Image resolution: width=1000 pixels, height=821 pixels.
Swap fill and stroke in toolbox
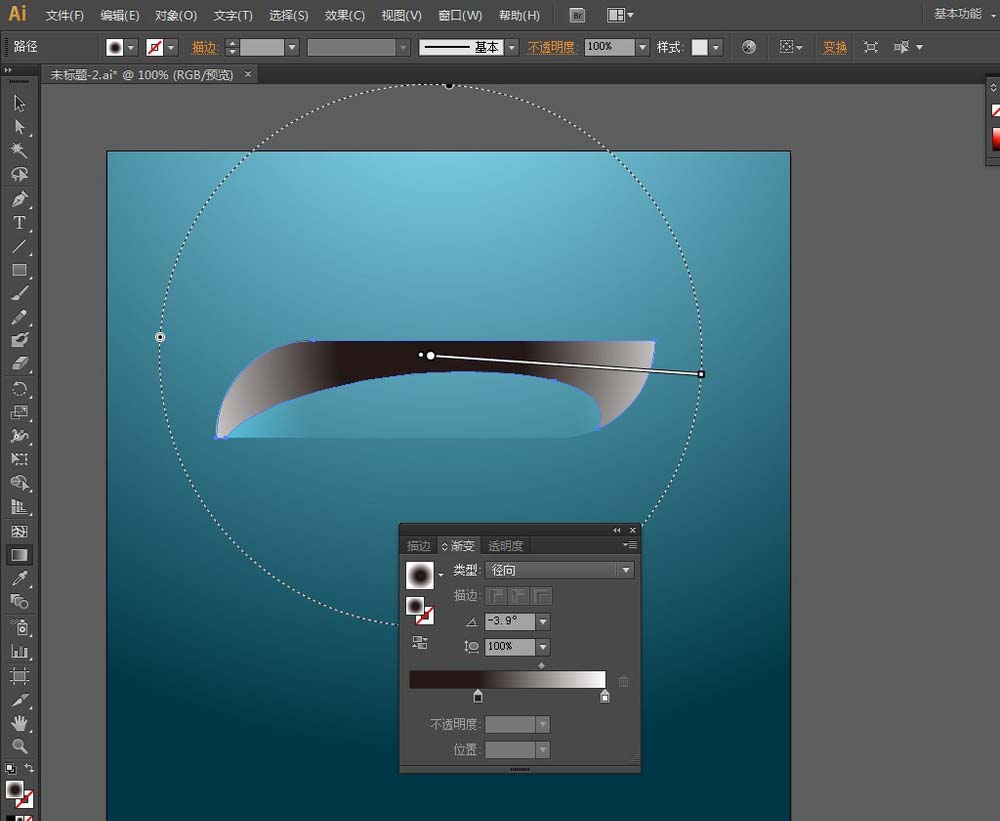(x=29, y=768)
